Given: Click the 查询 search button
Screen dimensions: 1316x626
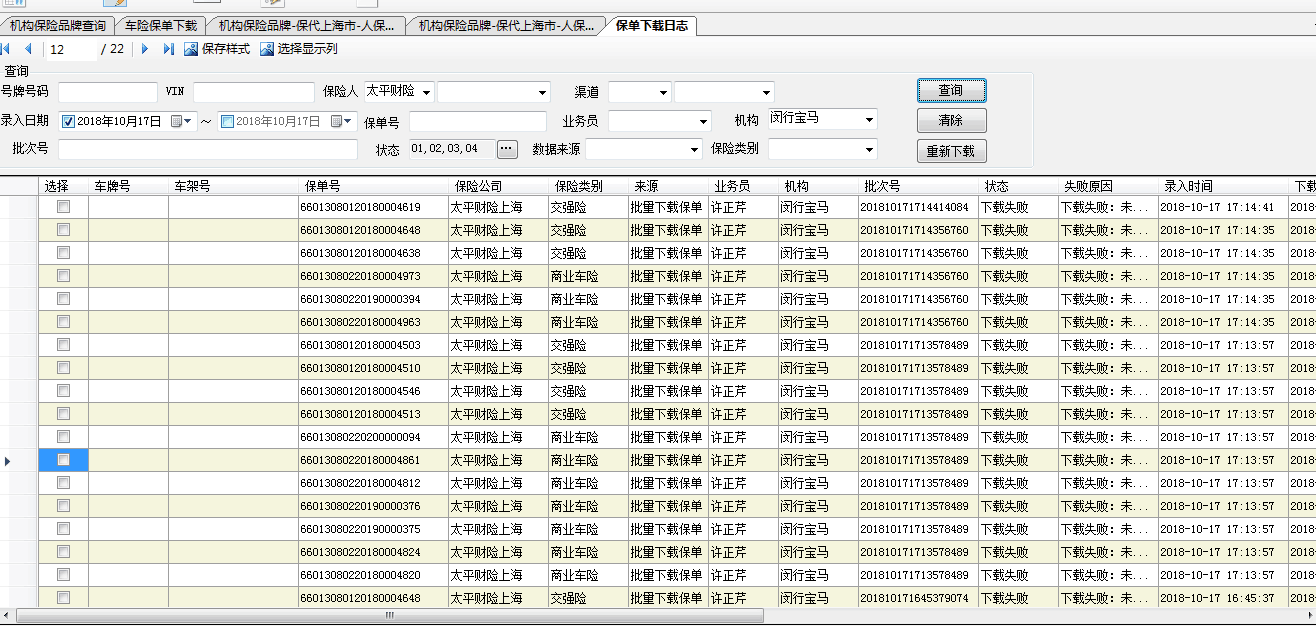Looking at the screenshot, I should [x=951, y=91].
